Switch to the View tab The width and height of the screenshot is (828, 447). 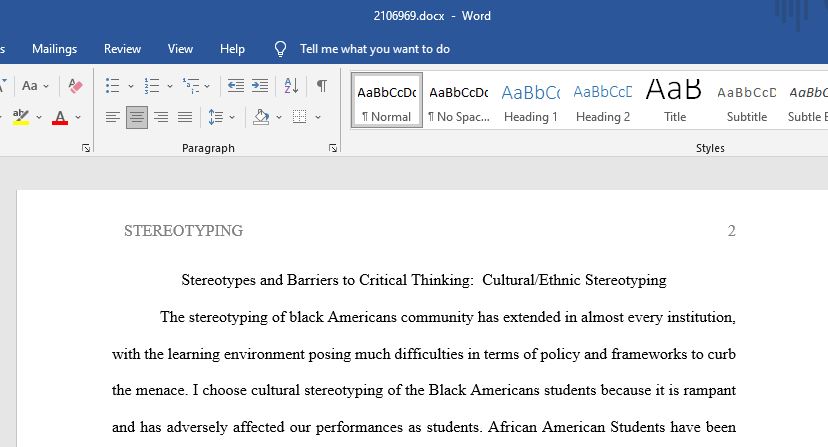click(x=180, y=49)
